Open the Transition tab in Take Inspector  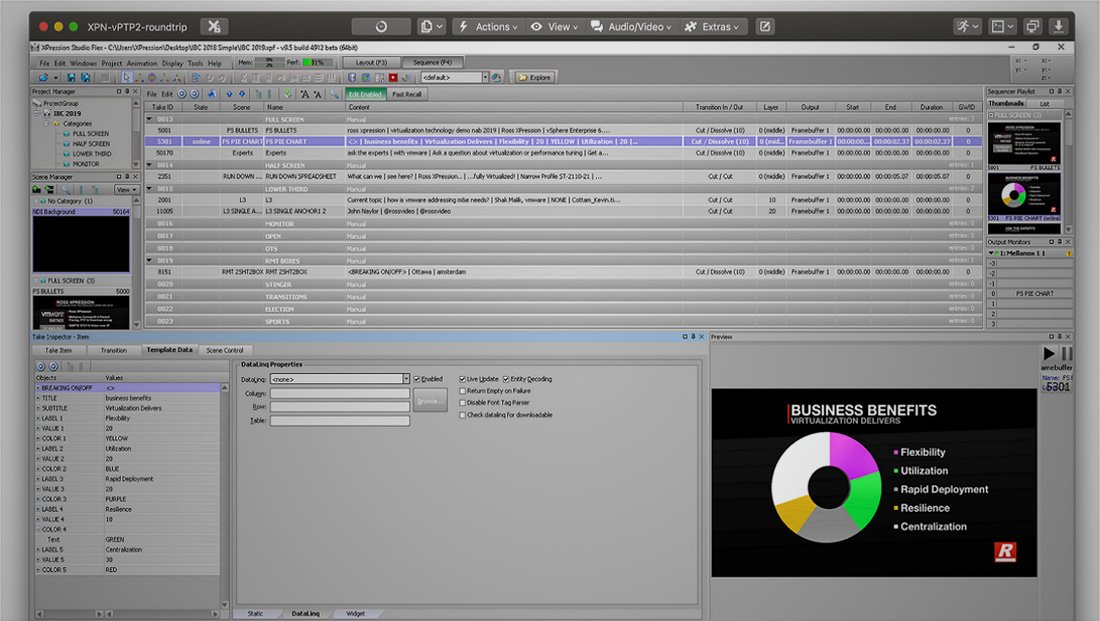point(114,350)
